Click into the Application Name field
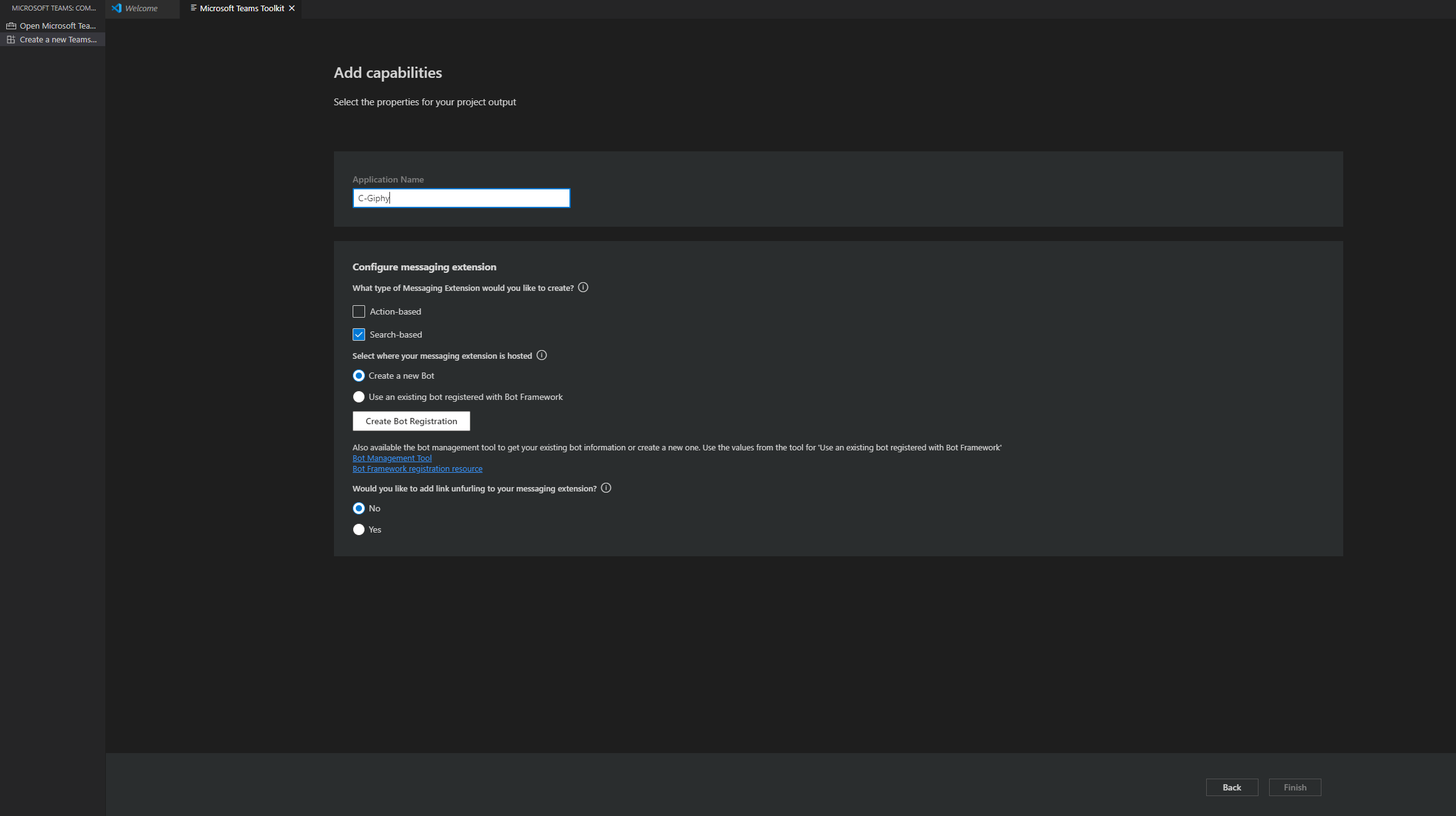Image resolution: width=1456 pixels, height=816 pixels. [x=461, y=198]
